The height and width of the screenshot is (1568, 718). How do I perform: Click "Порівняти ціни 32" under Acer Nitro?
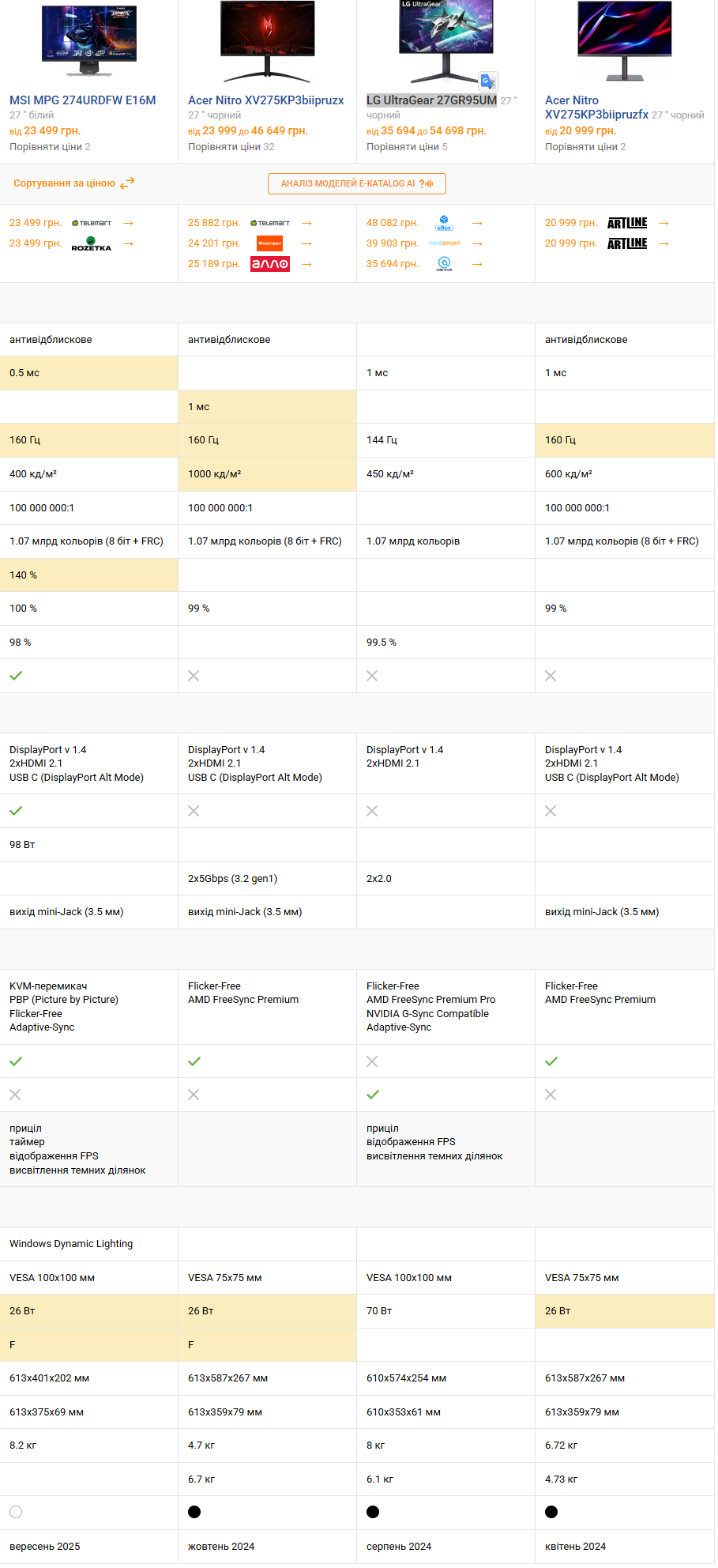coord(231,147)
